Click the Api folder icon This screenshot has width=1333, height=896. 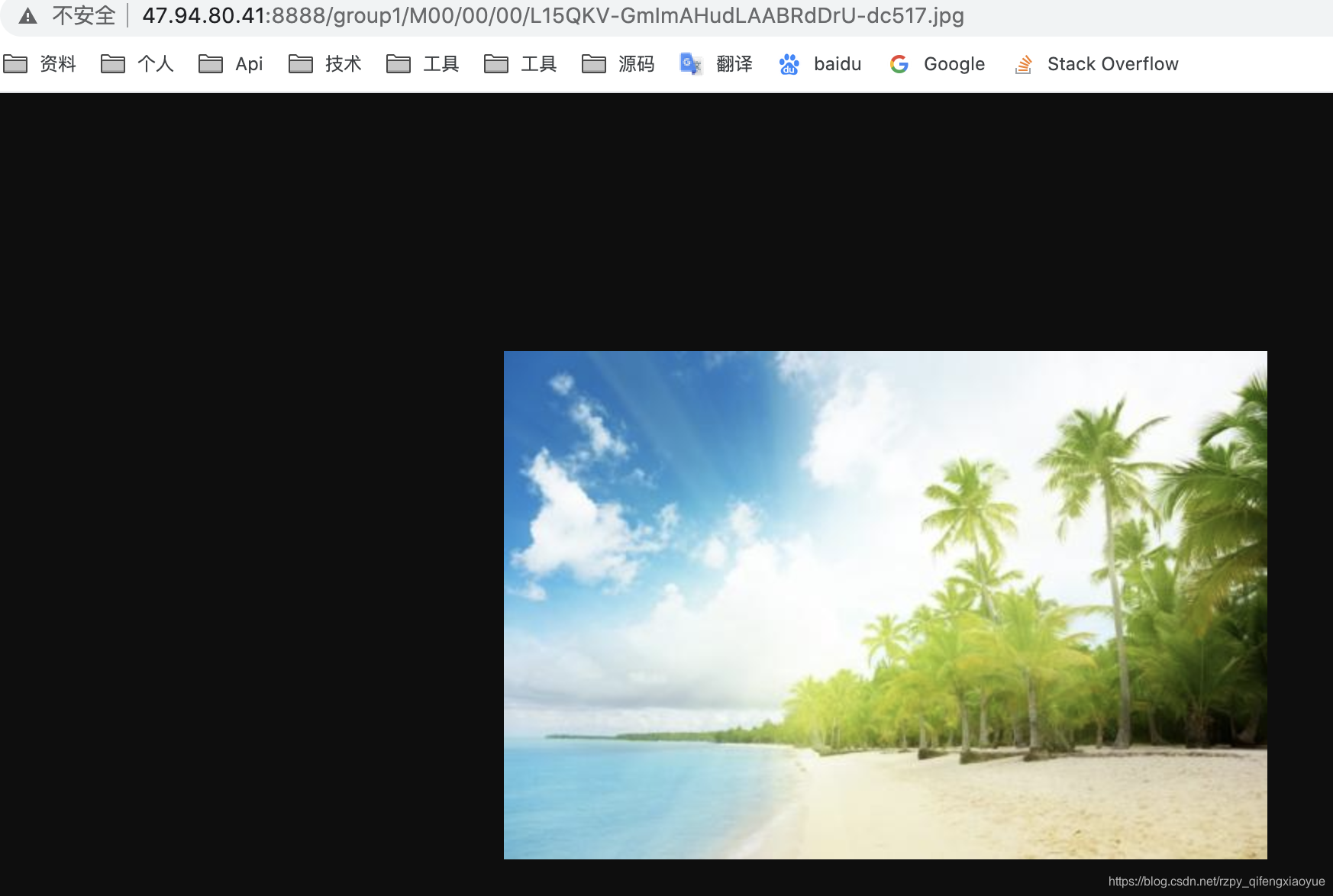(211, 64)
